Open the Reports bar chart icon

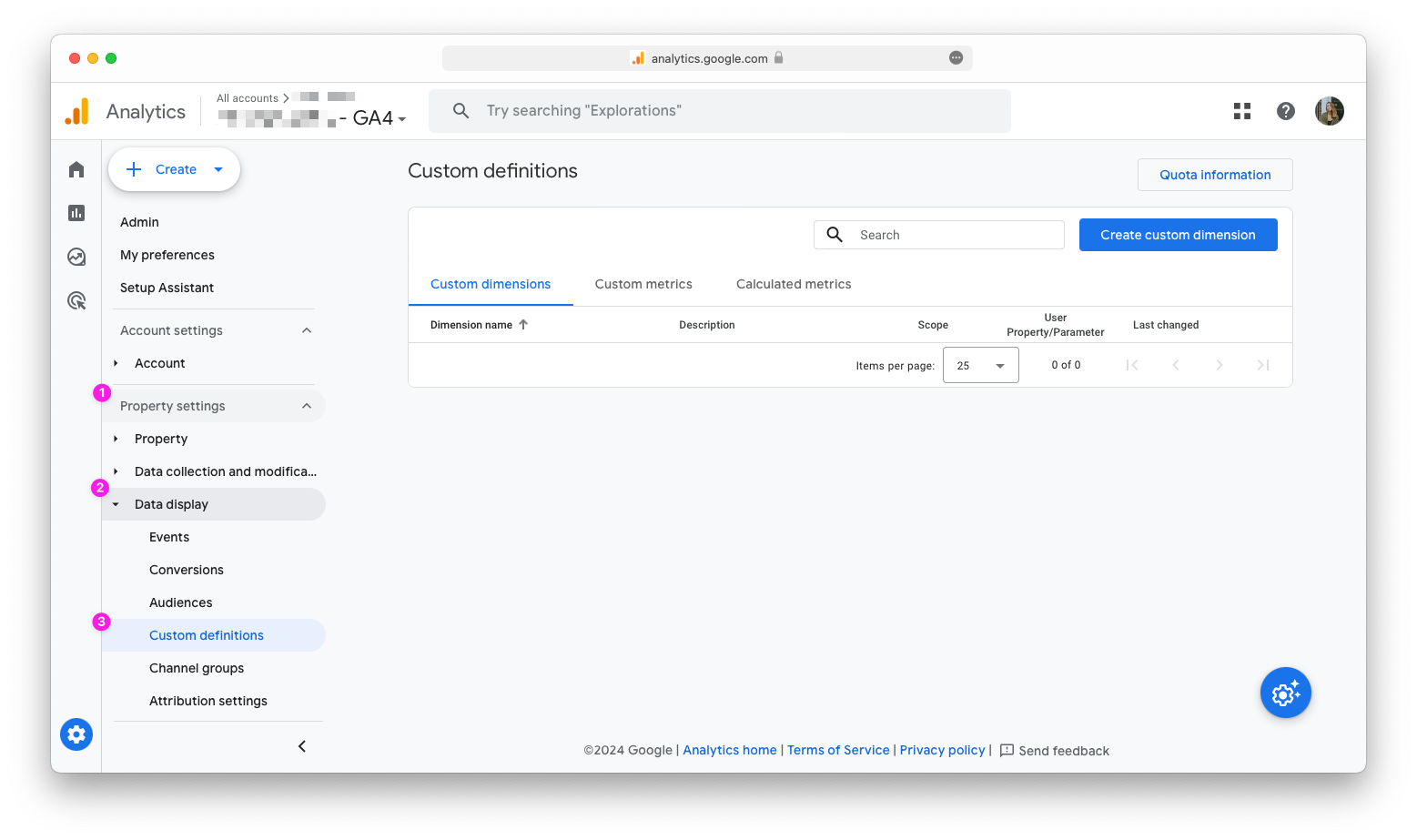76,213
